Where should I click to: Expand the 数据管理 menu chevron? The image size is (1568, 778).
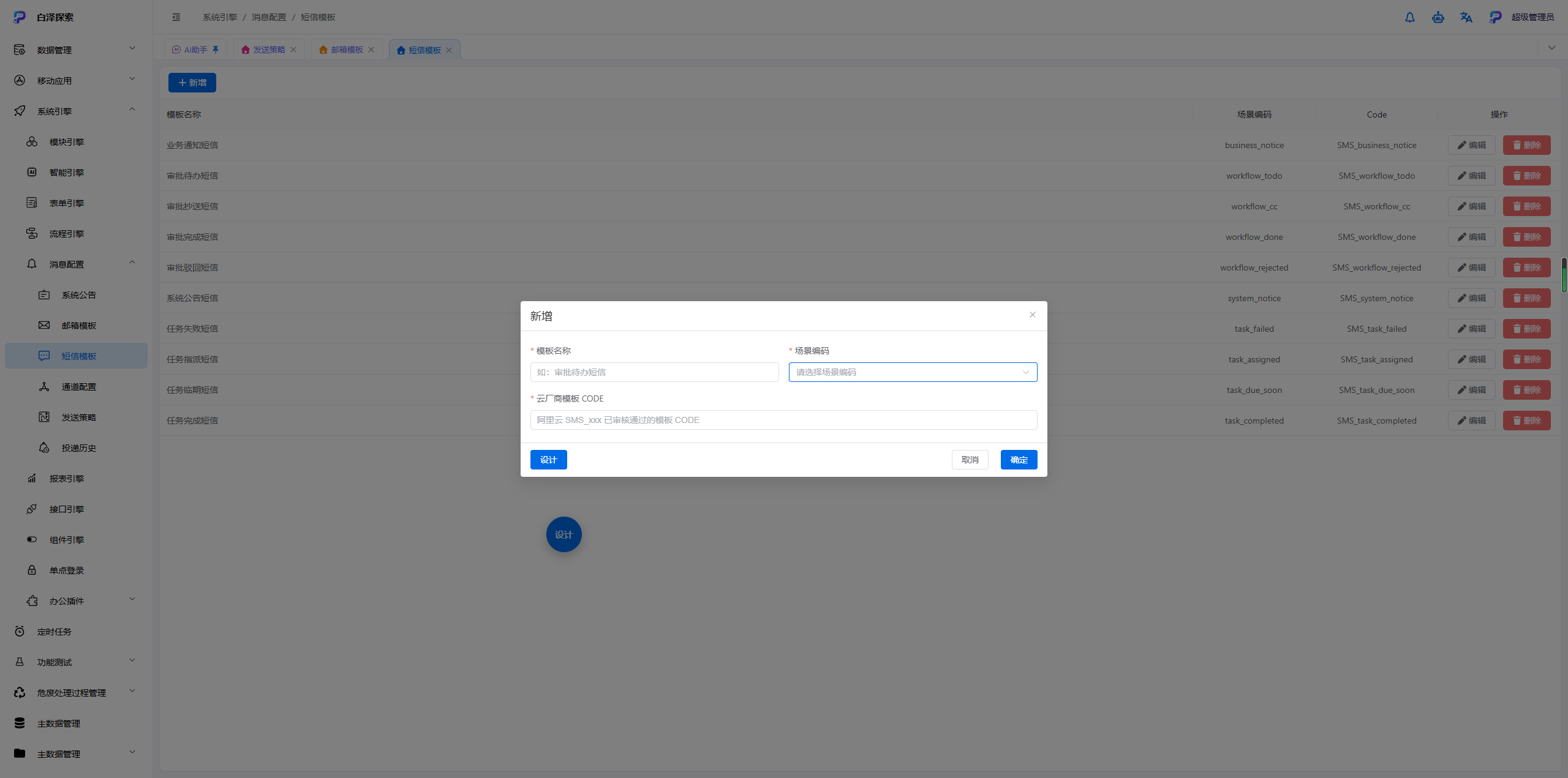click(132, 48)
